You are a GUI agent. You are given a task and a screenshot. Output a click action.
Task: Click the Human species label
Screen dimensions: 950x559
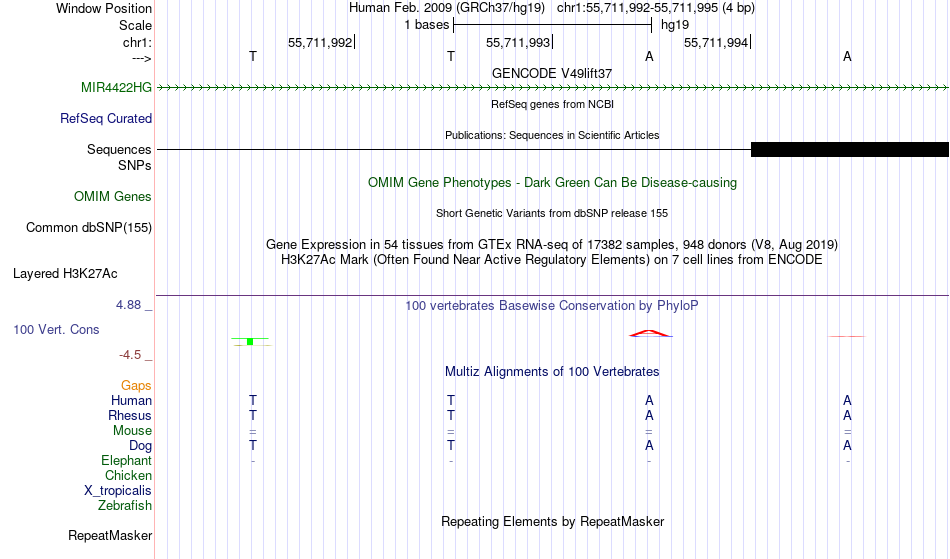point(131,400)
